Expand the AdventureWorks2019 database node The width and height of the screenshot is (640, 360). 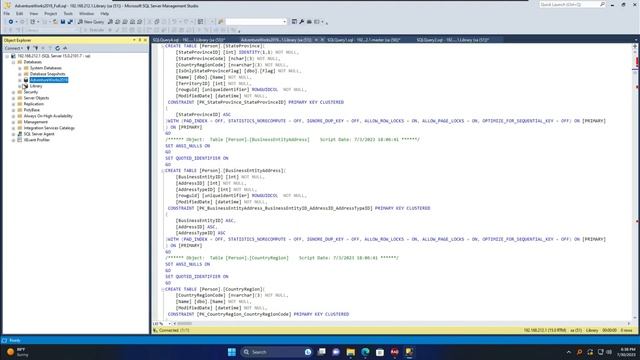20,80
